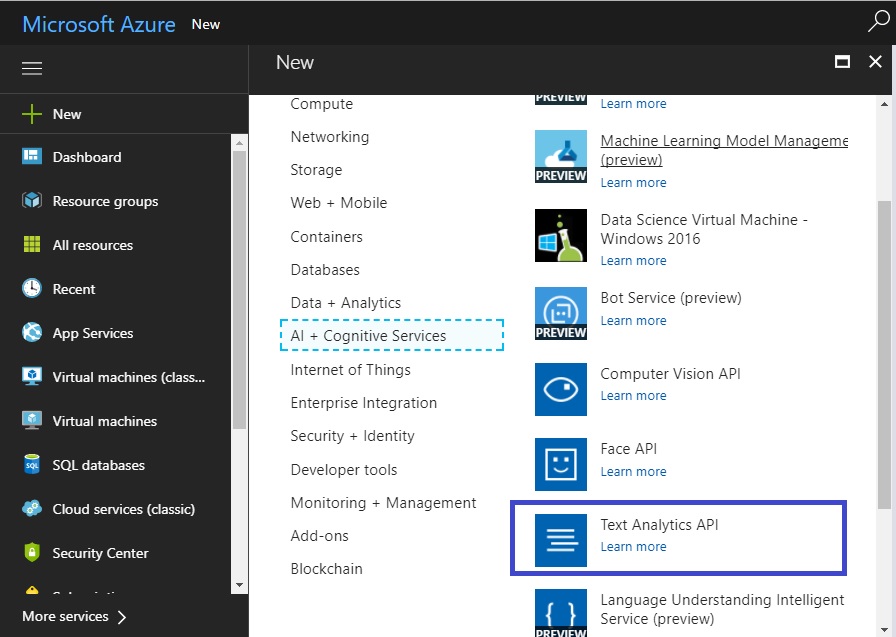Click the green plus New icon
Image resolution: width=896 pixels, height=637 pixels.
pos(32,114)
